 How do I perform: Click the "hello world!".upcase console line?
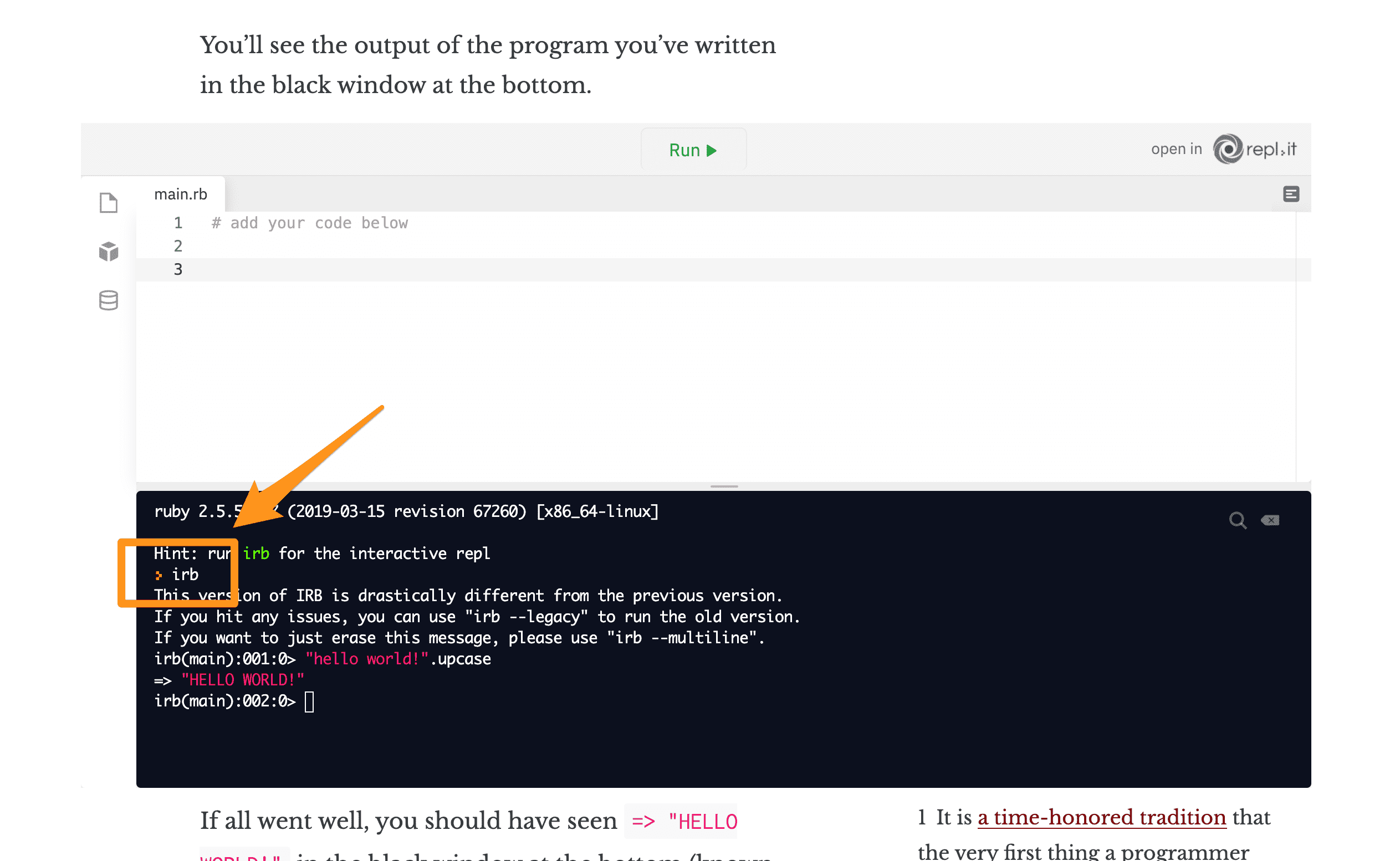click(397, 659)
